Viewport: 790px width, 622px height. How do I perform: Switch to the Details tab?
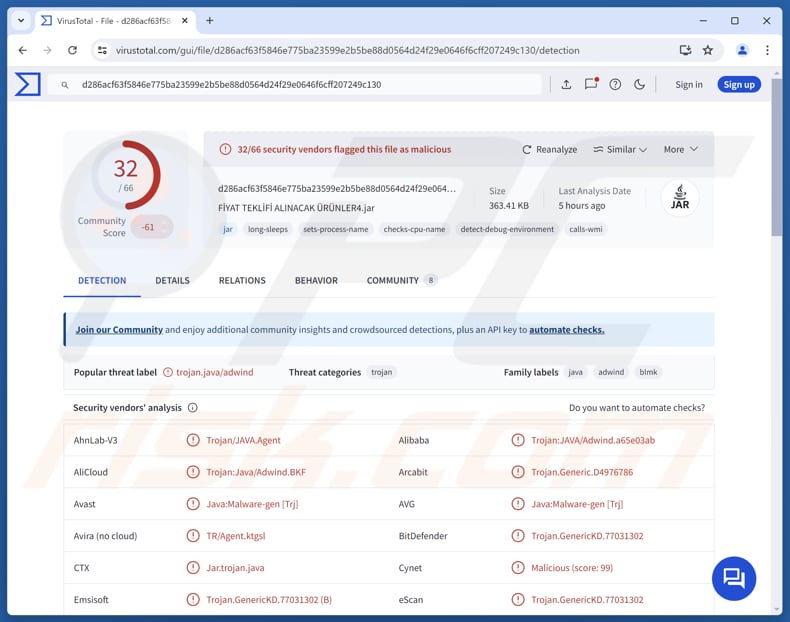tap(172, 281)
